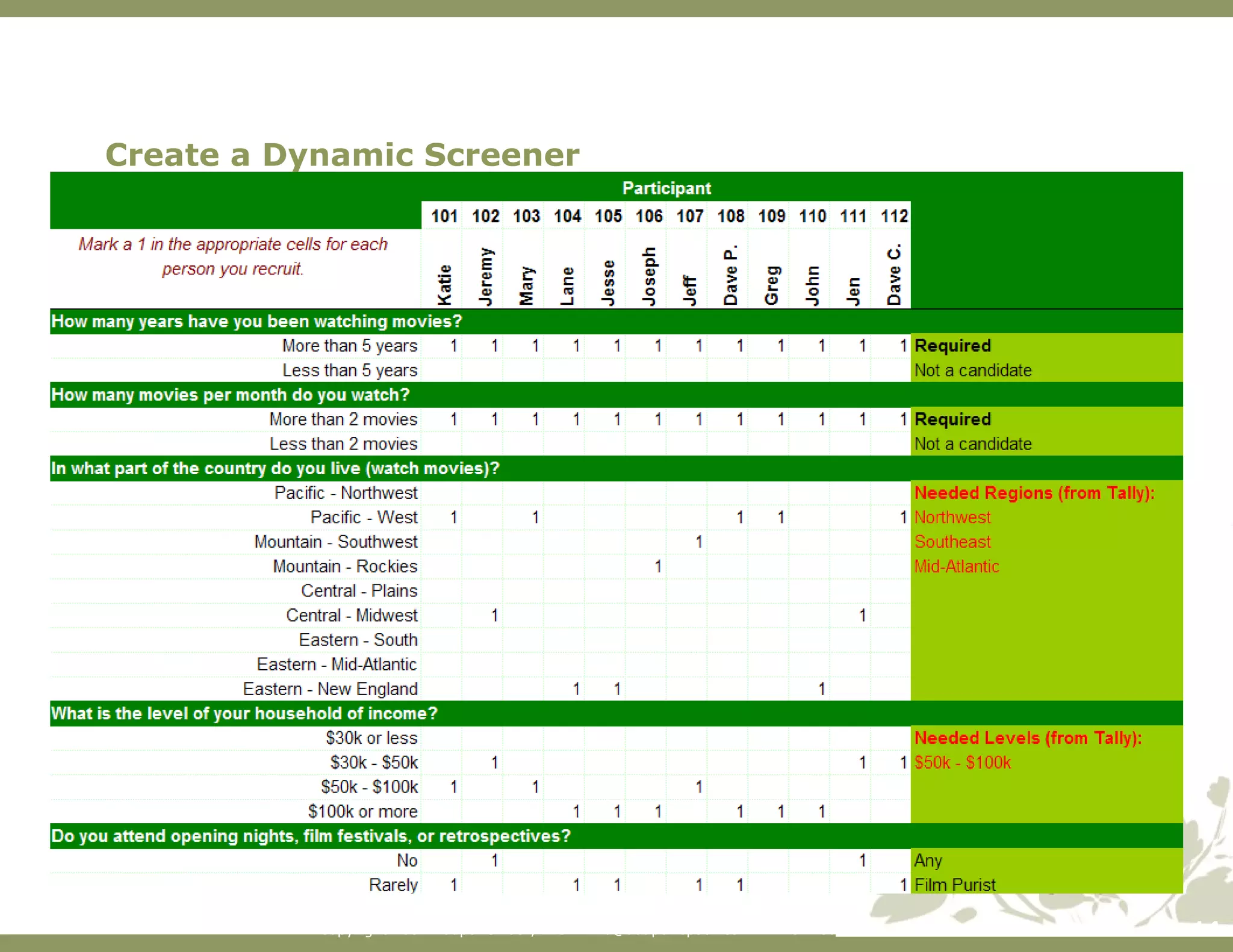This screenshot has height=952, width=1233.
Task: Select the name cell 'Jeremy'
Action: 485,277
